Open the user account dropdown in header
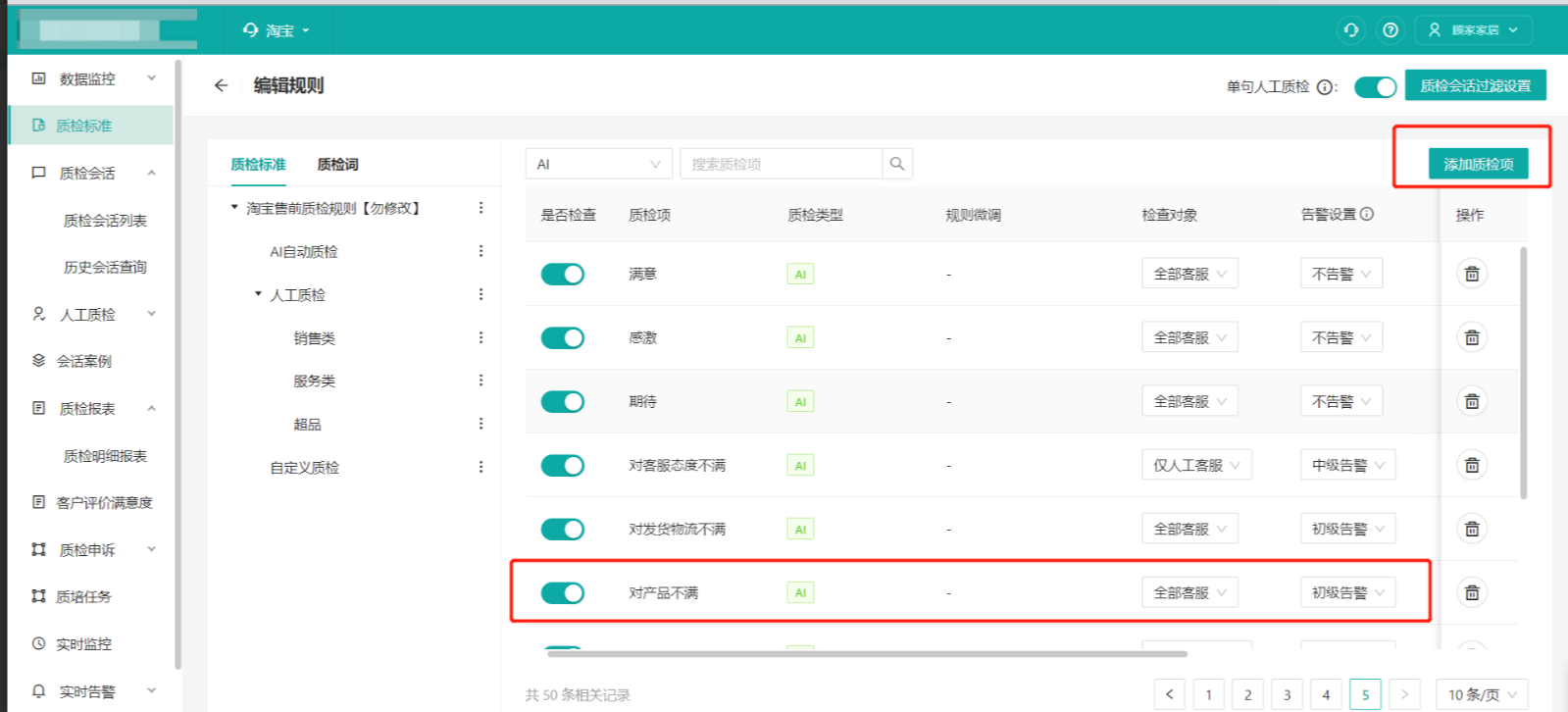This screenshot has width=1568, height=712. [1473, 30]
